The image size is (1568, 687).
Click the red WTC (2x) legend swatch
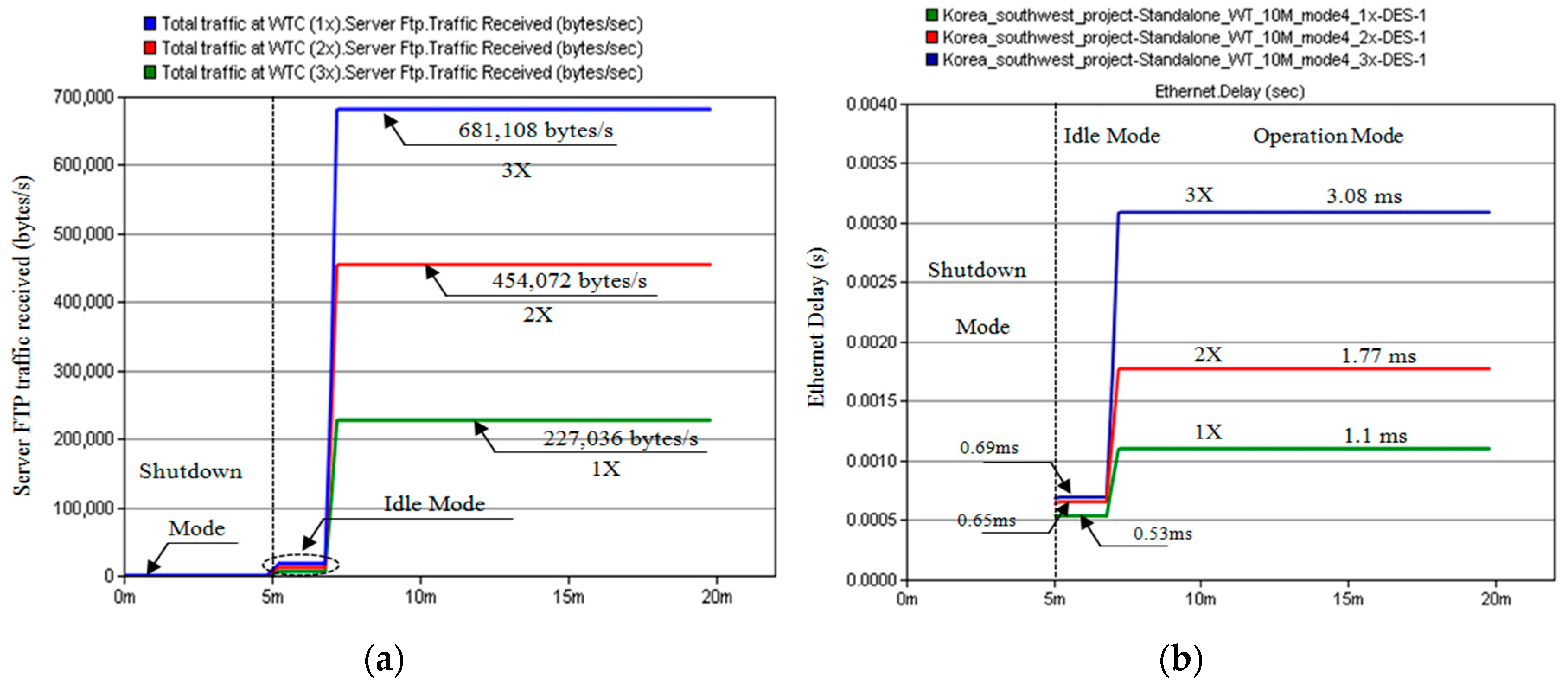click(x=150, y=48)
